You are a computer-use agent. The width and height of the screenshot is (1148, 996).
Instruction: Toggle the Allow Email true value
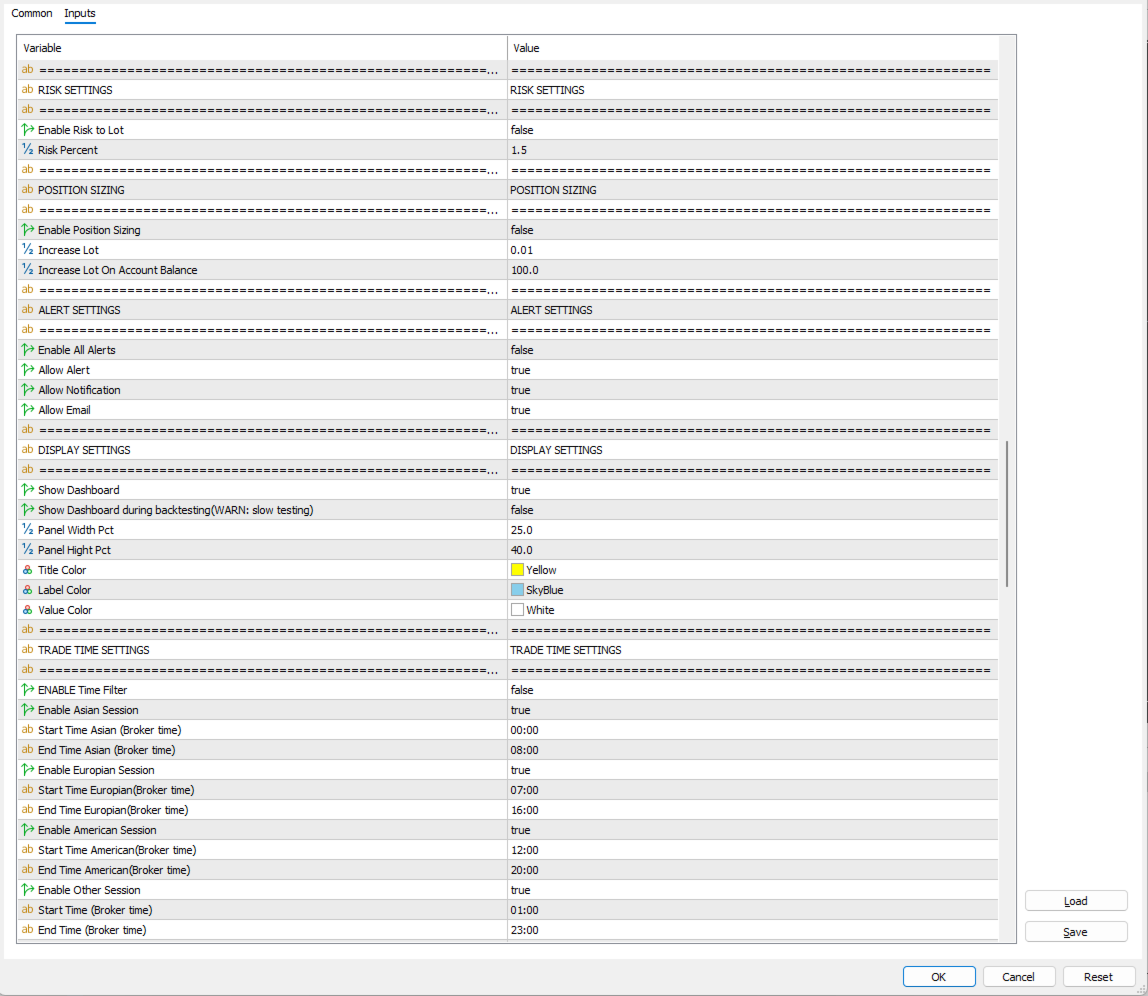[753, 410]
